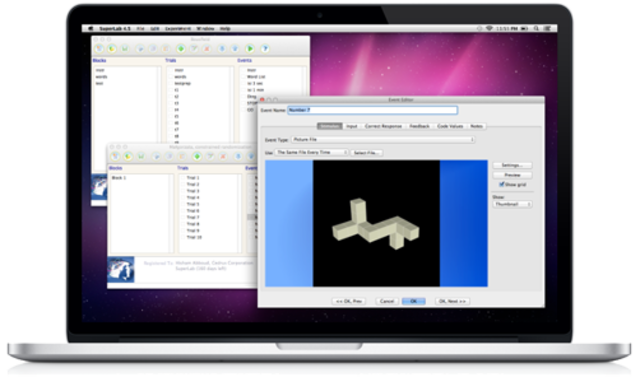Click the 'OK, Next >>' button

(x=452, y=301)
